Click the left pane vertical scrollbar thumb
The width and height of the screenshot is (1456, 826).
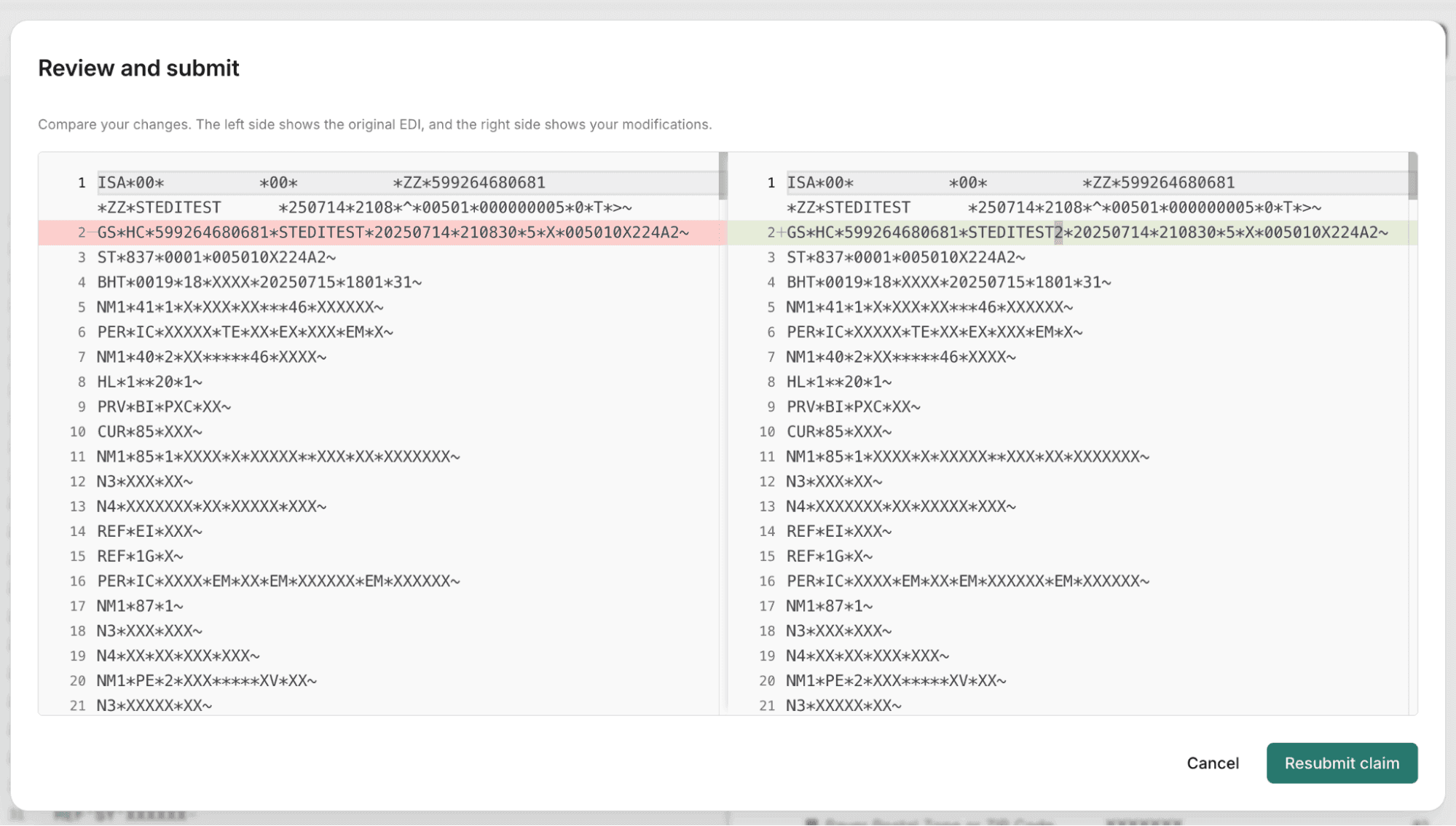coord(723,176)
